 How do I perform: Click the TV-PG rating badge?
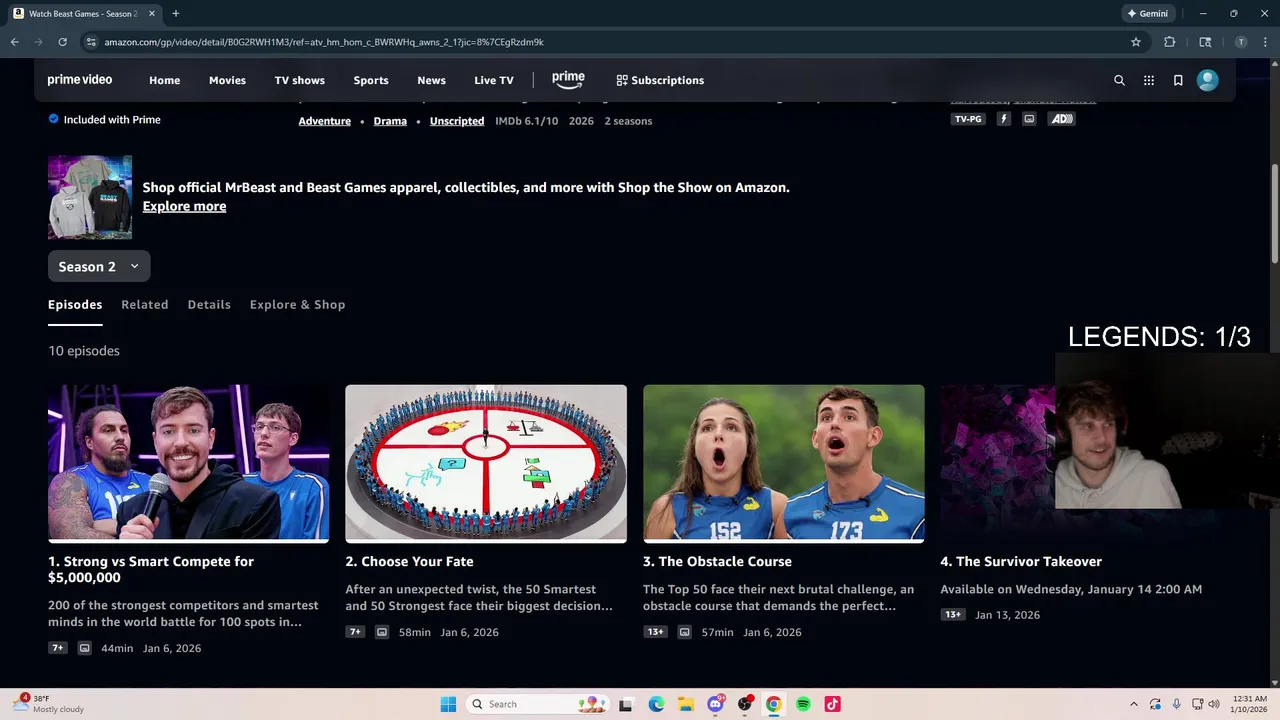968,119
